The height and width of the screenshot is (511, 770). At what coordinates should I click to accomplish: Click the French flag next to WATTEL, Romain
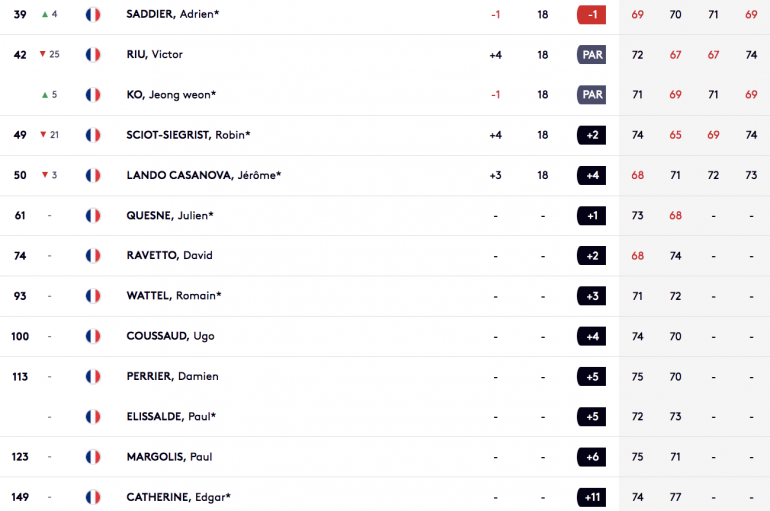[x=93, y=296]
